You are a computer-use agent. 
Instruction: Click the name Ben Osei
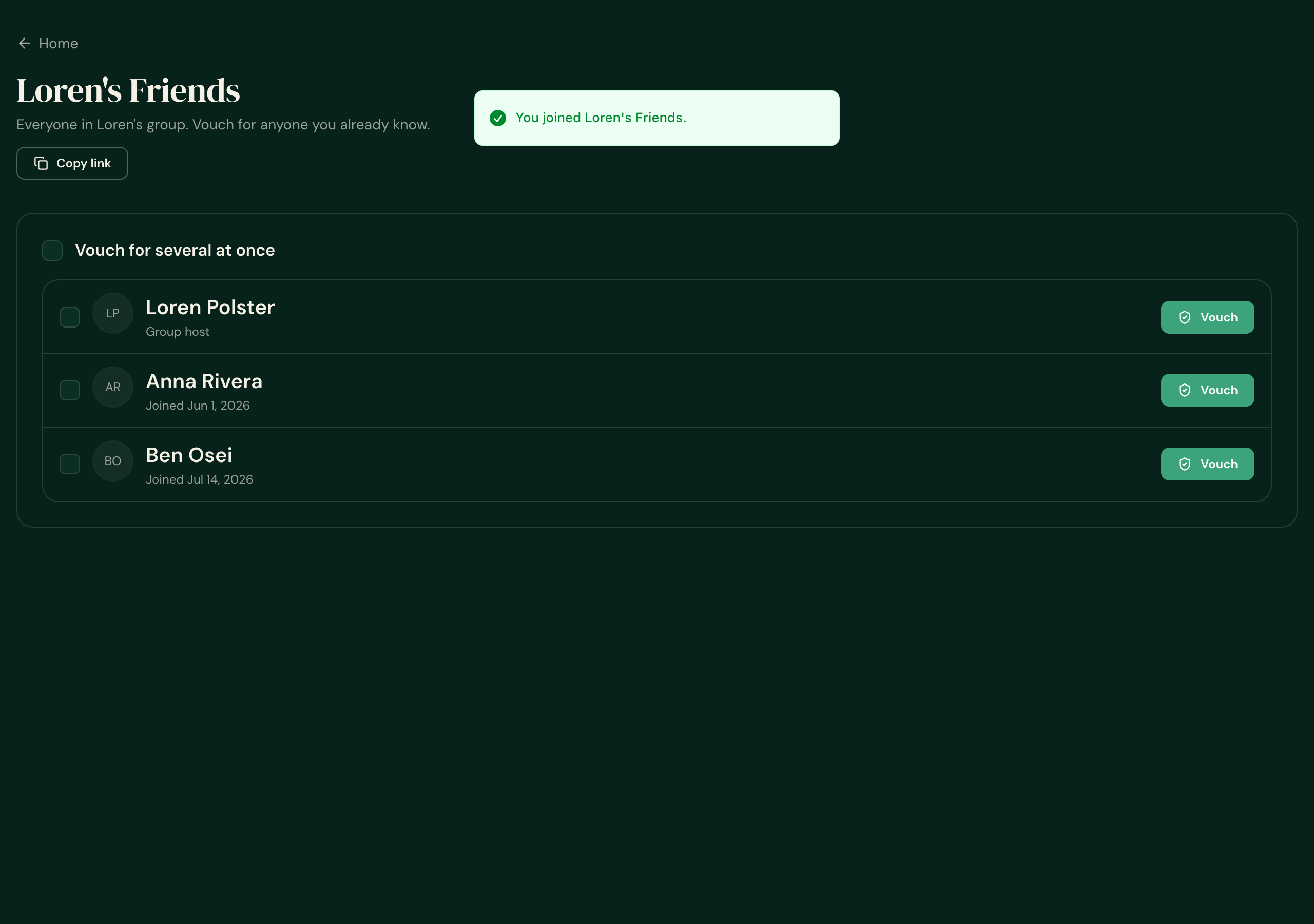coord(189,455)
